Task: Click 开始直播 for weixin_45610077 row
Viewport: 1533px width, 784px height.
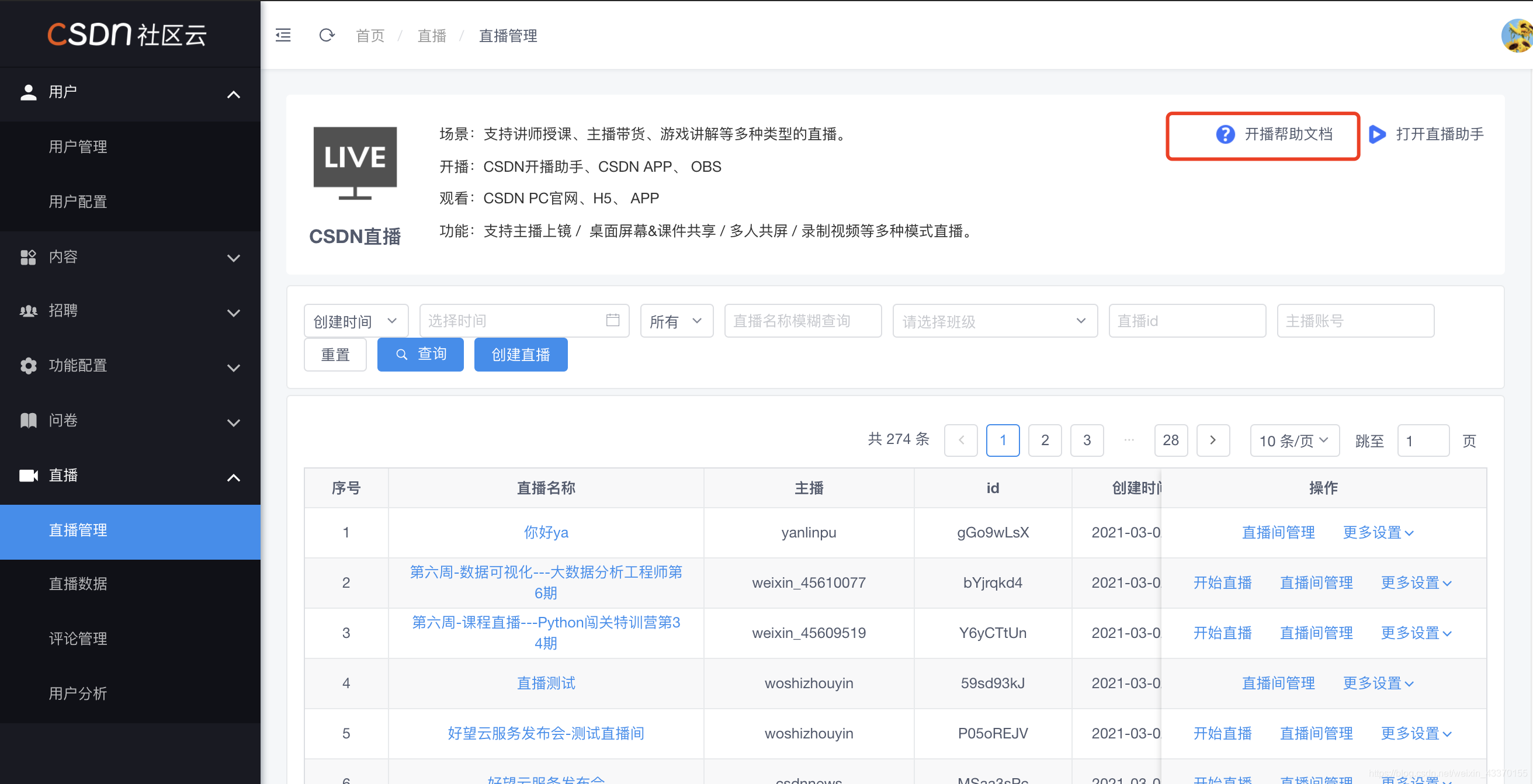Action: point(1222,583)
